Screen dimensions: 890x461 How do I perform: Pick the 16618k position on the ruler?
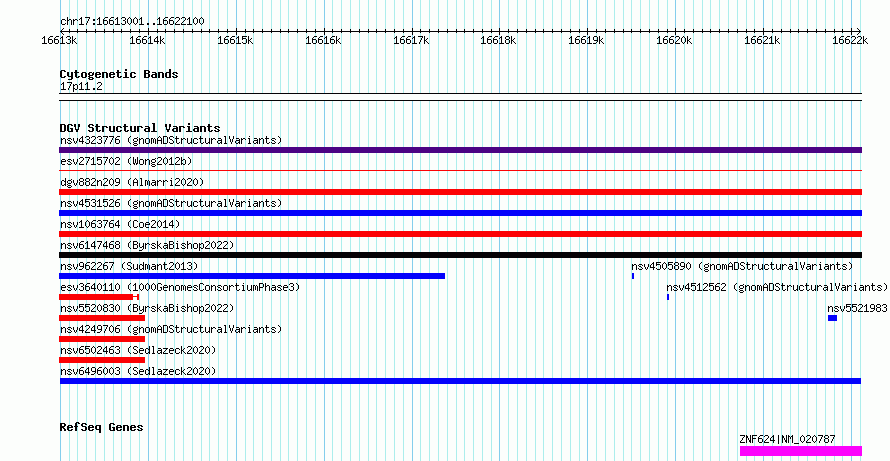point(498,40)
